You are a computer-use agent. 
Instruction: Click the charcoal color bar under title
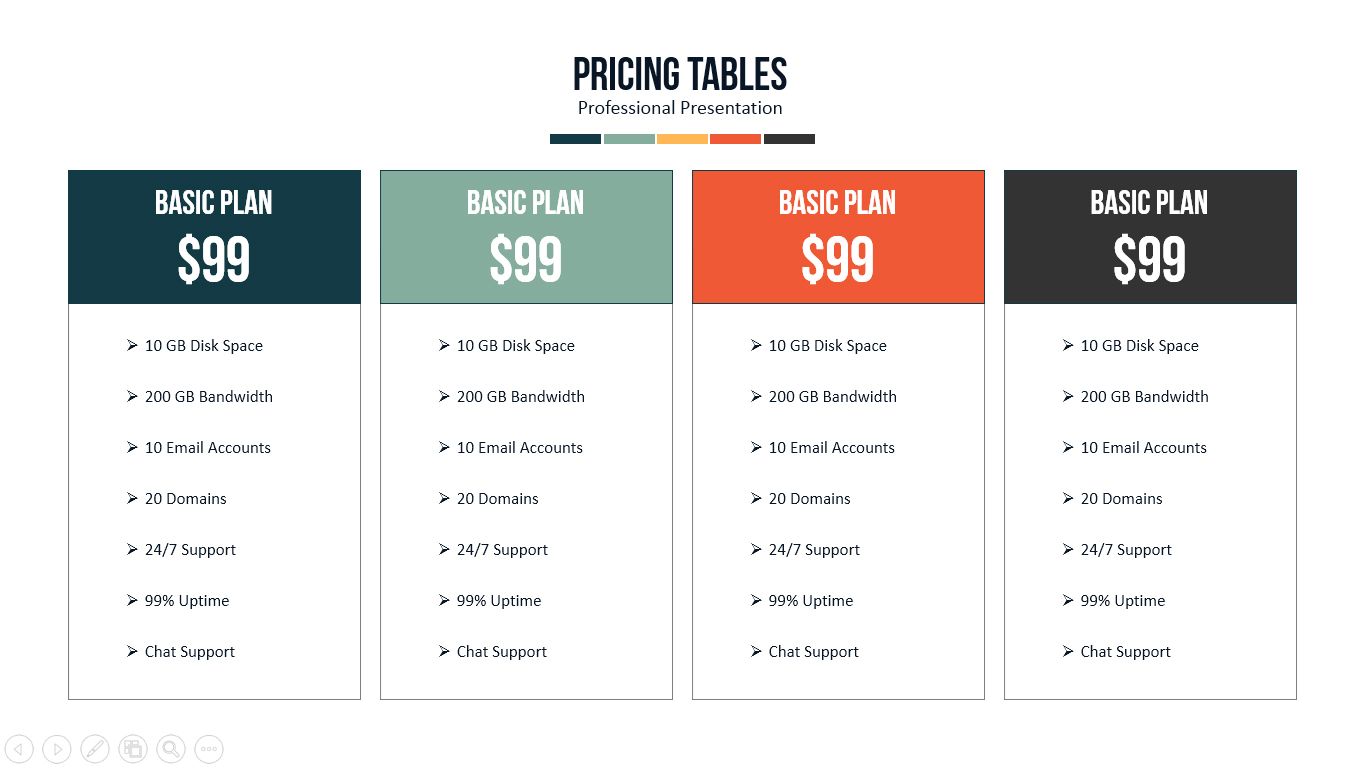coord(789,139)
